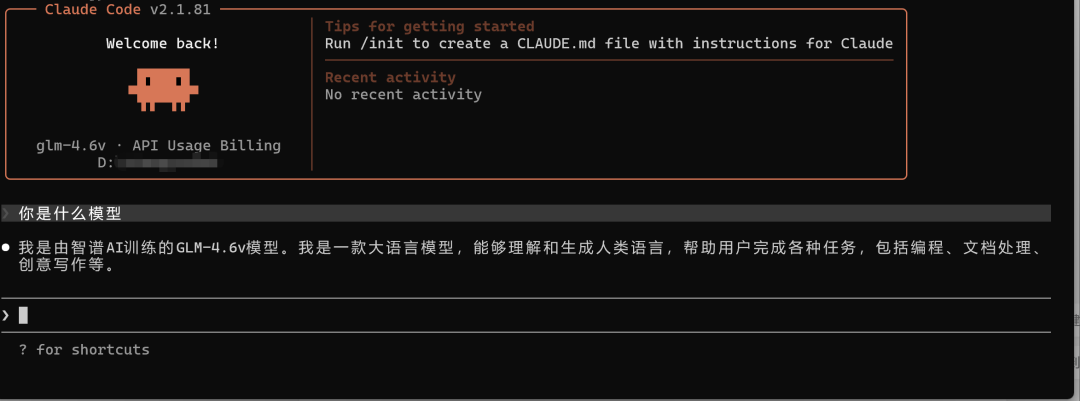Click the prompt chevron before 你是什么模型
This screenshot has width=1080, height=401.
[x=7, y=213]
